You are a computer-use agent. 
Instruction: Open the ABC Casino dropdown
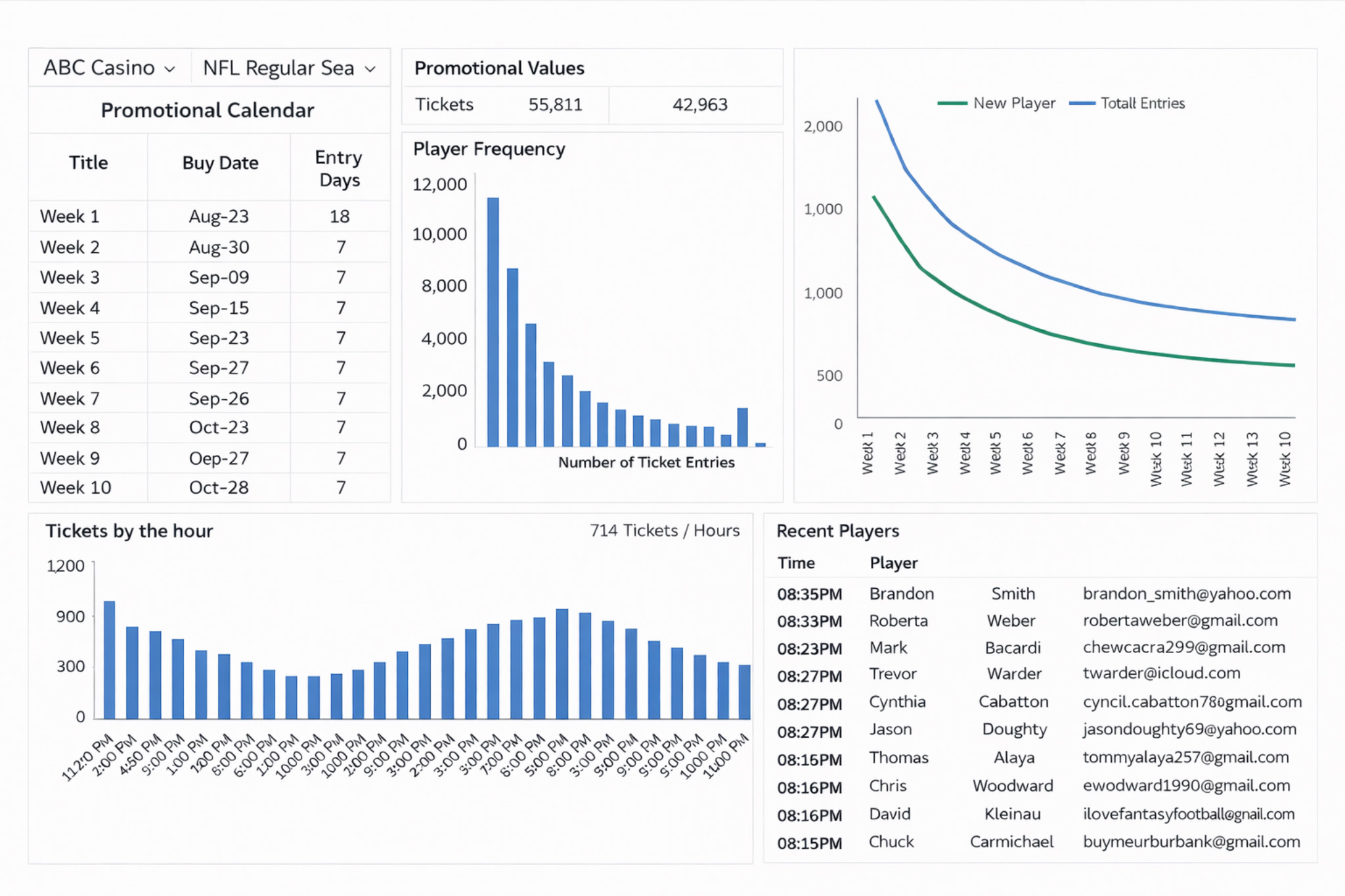[109, 68]
